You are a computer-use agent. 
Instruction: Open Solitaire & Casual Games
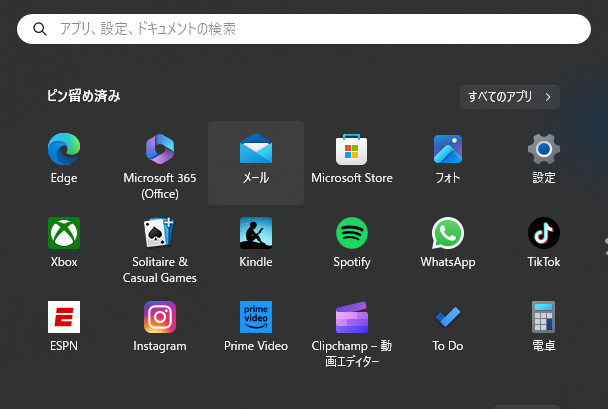pyautogui.click(x=160, y=233)
